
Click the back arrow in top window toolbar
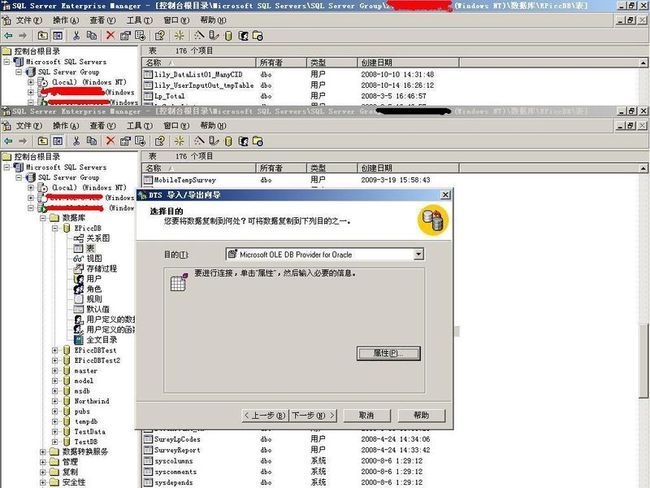pyautogui.click(x=8, y=36)
